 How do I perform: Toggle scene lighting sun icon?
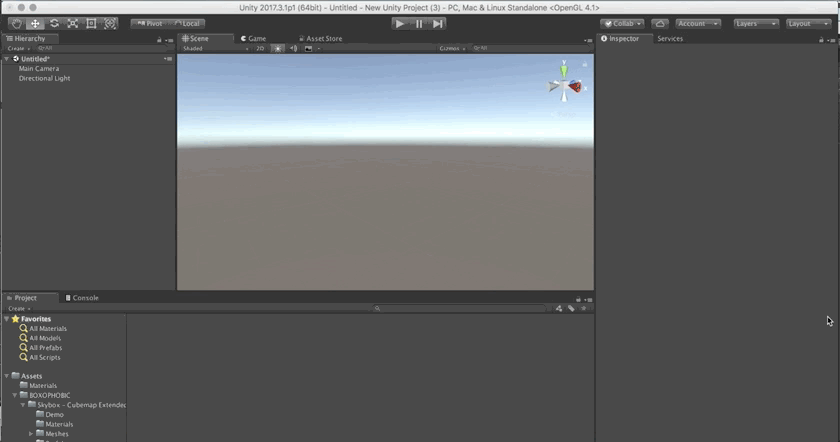[278, 48]
